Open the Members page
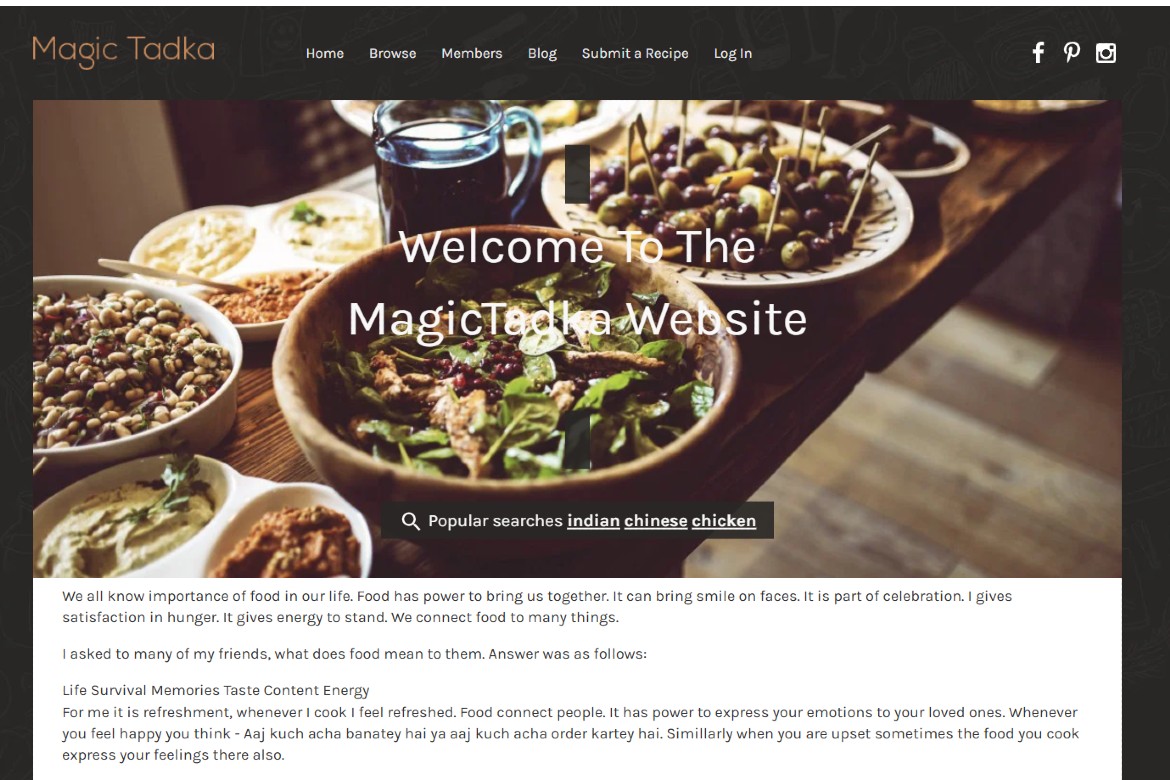This screenshot has height=780, width=1170. (472, 53)
